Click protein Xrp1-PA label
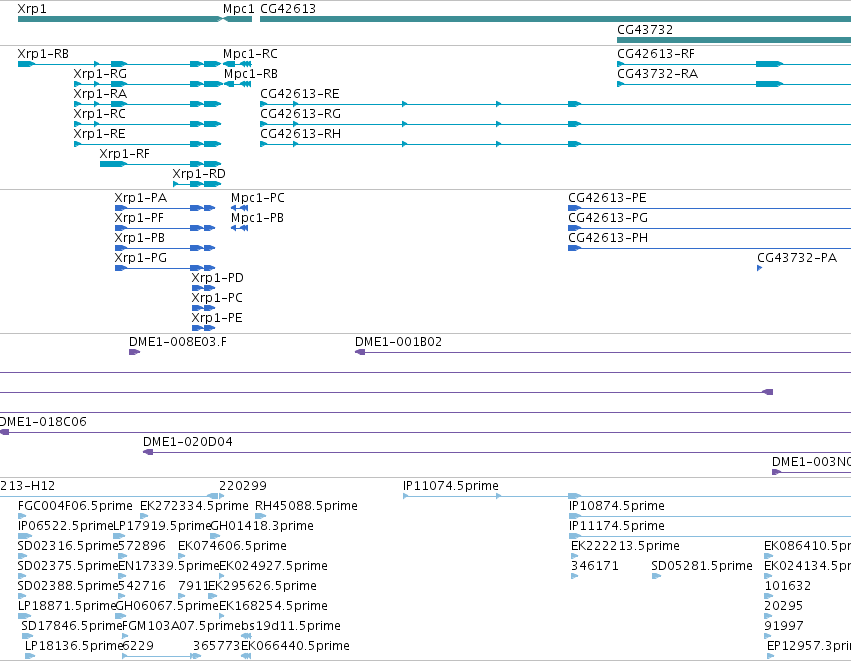This screenshot has height=661, width=851. [x=141, y=198]
